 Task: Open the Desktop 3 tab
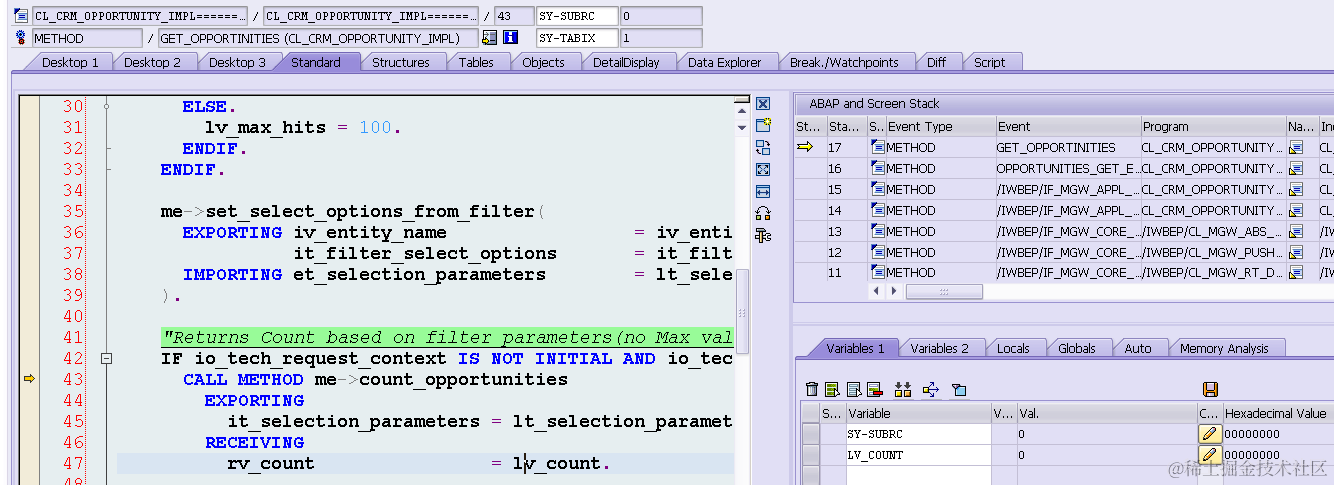tap(238, 62)
